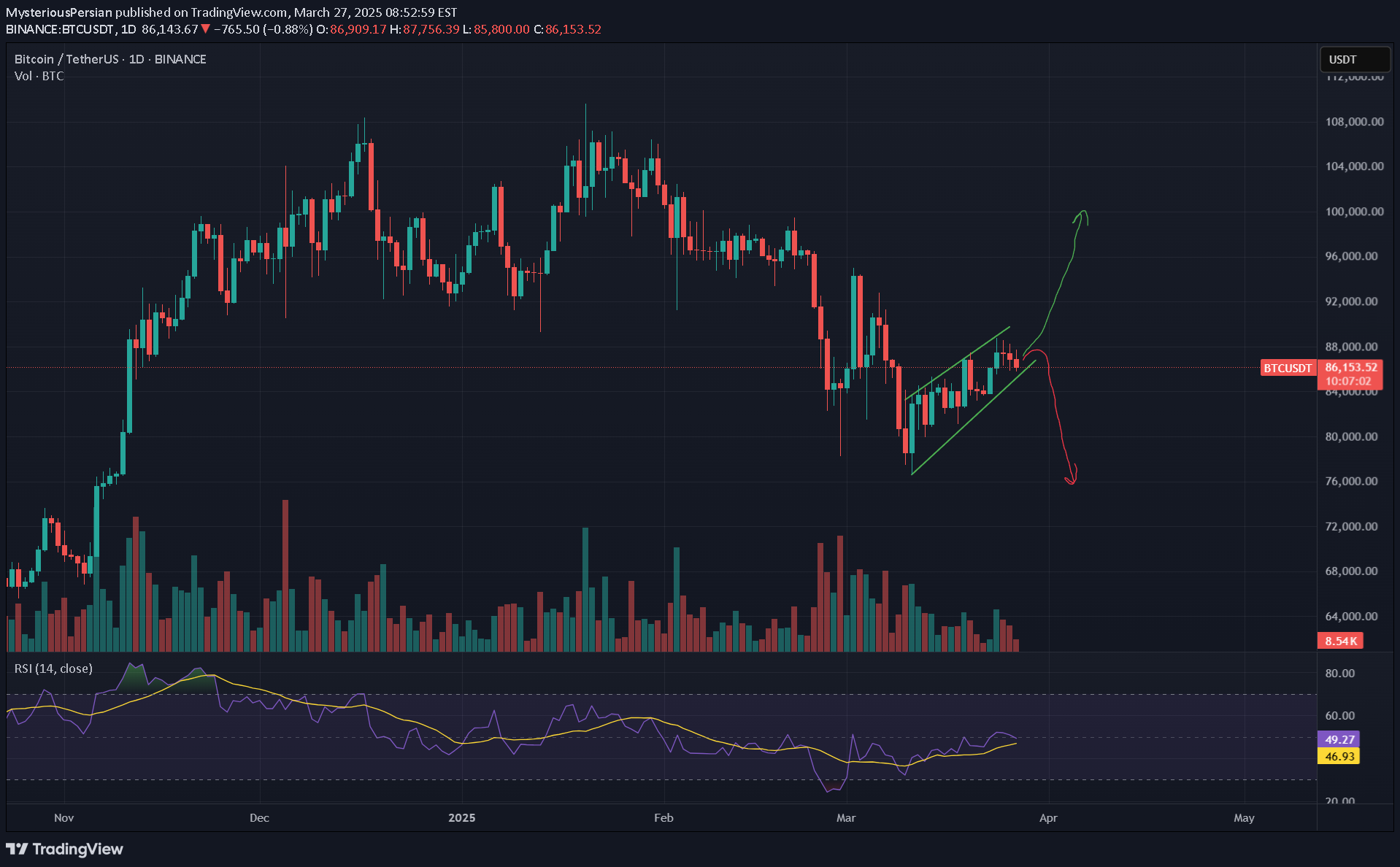
Task: Click the Nov label on time axis
Action: [x=64, y=817]
